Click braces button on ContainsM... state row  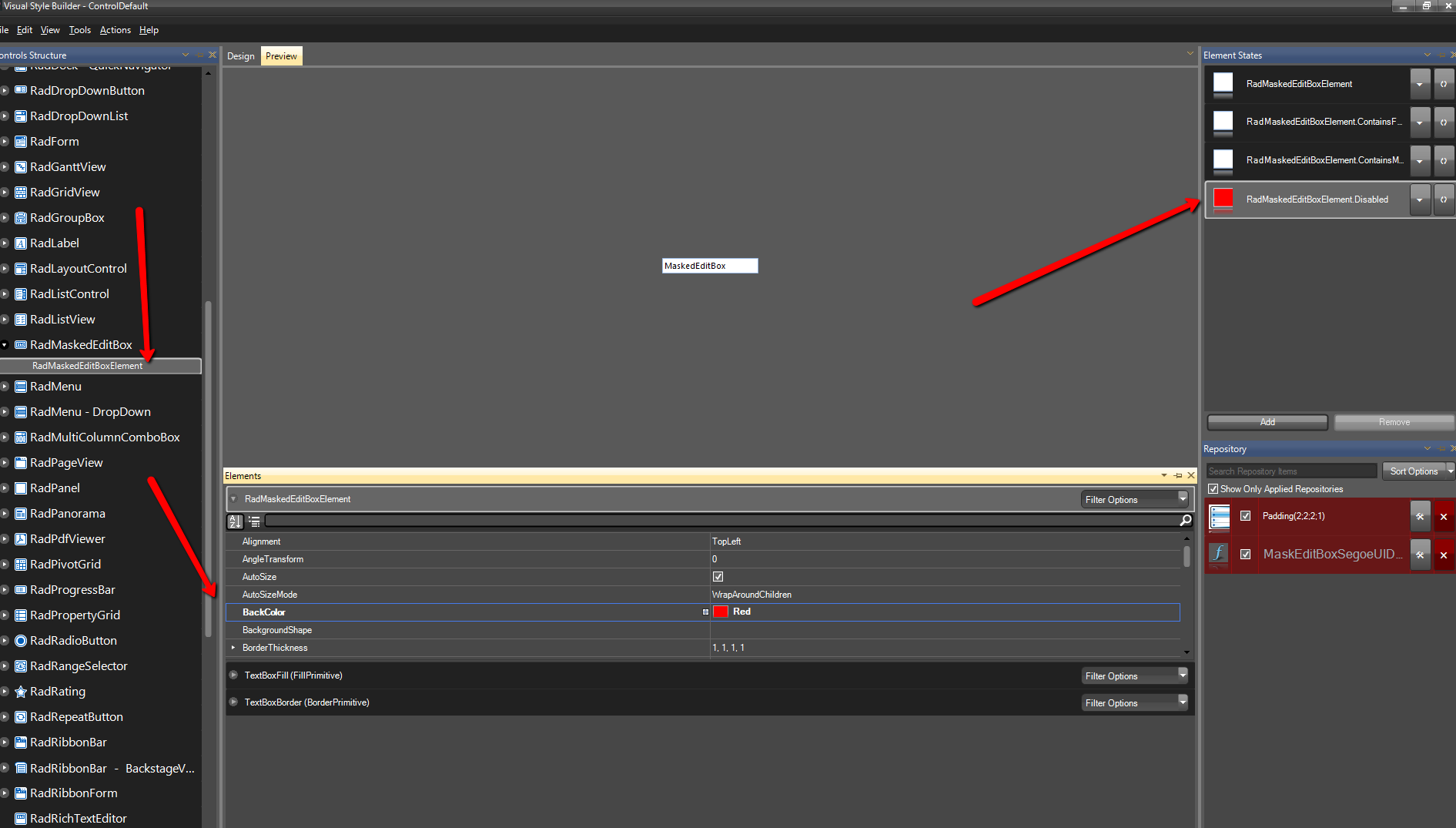pyautogui.click(x=1444, y=161)
